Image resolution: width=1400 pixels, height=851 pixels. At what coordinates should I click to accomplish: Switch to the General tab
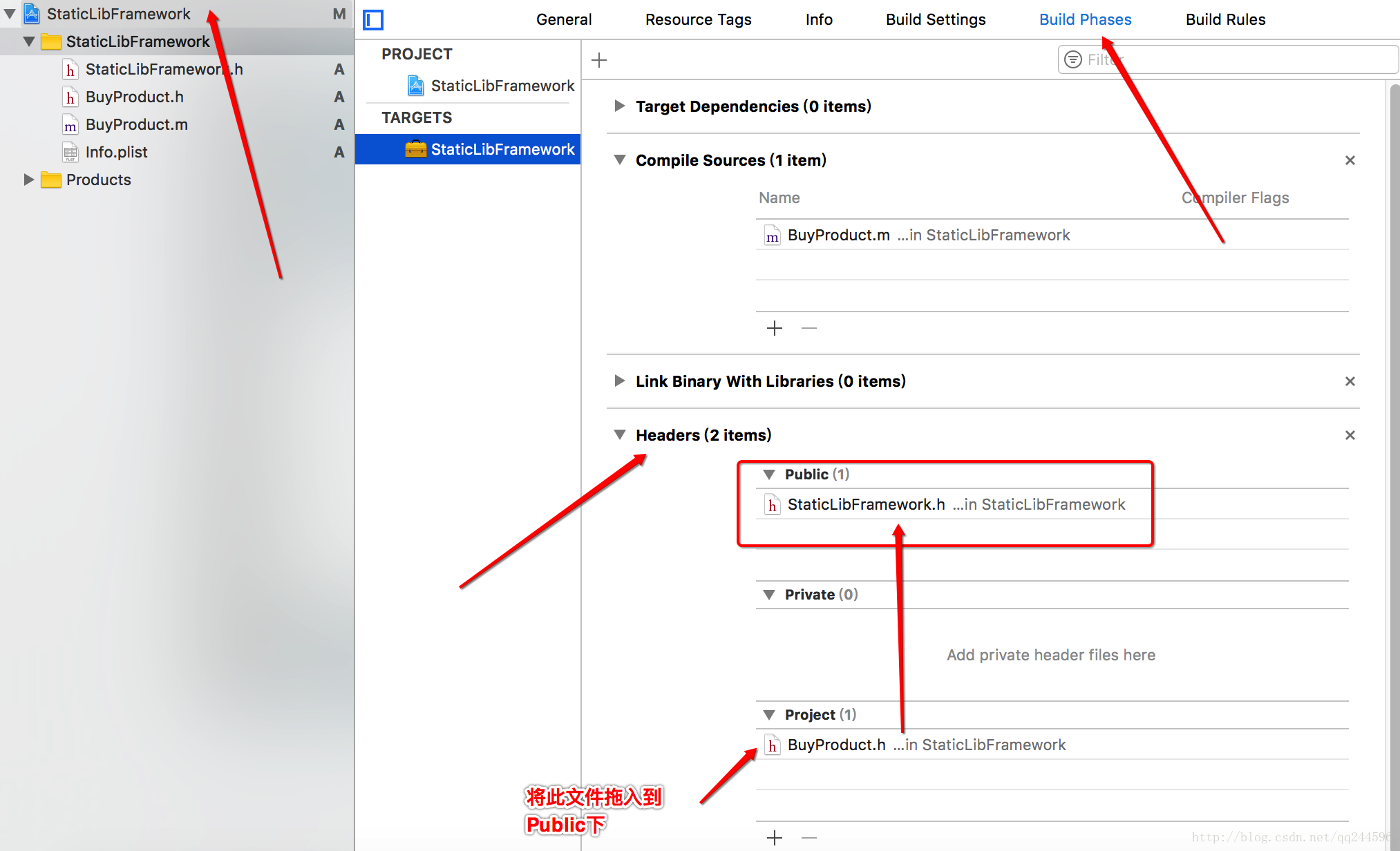pyautogui.click(x=564, y=19)
